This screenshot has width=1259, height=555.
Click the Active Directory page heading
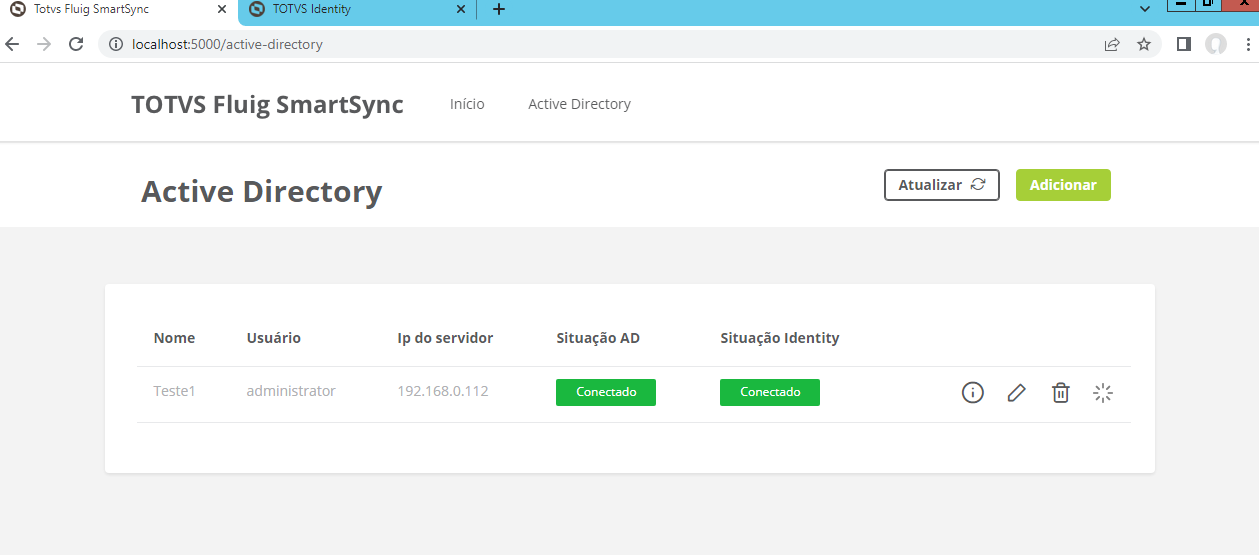click(262, 191)
